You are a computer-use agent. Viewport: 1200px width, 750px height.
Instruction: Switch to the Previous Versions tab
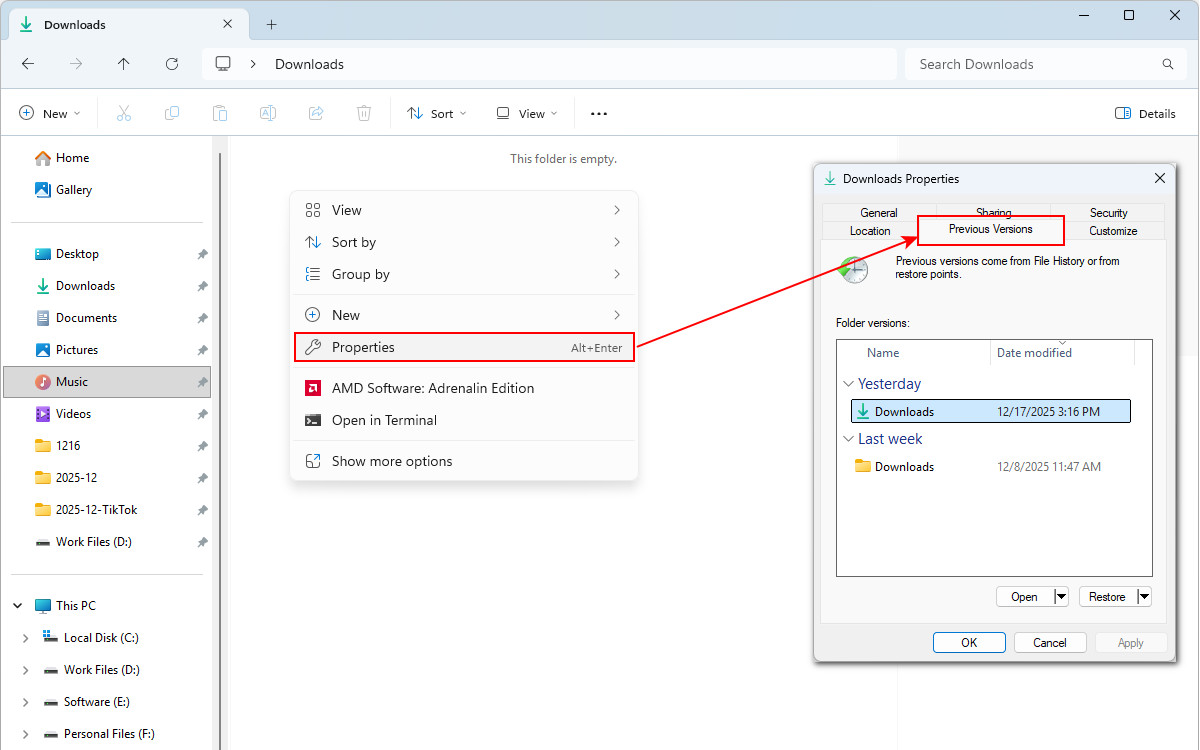pos(990,230)
